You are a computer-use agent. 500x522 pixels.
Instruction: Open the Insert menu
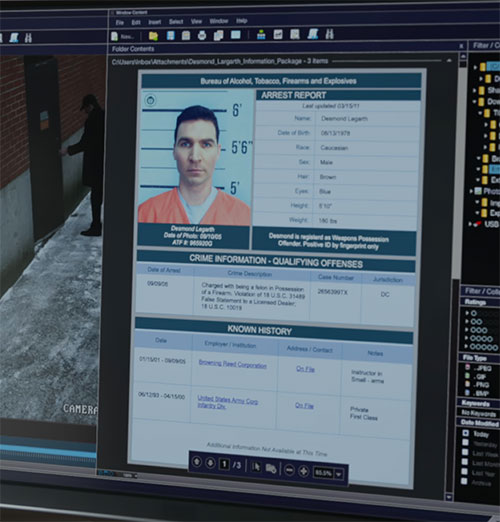click(x=155, y=22)
